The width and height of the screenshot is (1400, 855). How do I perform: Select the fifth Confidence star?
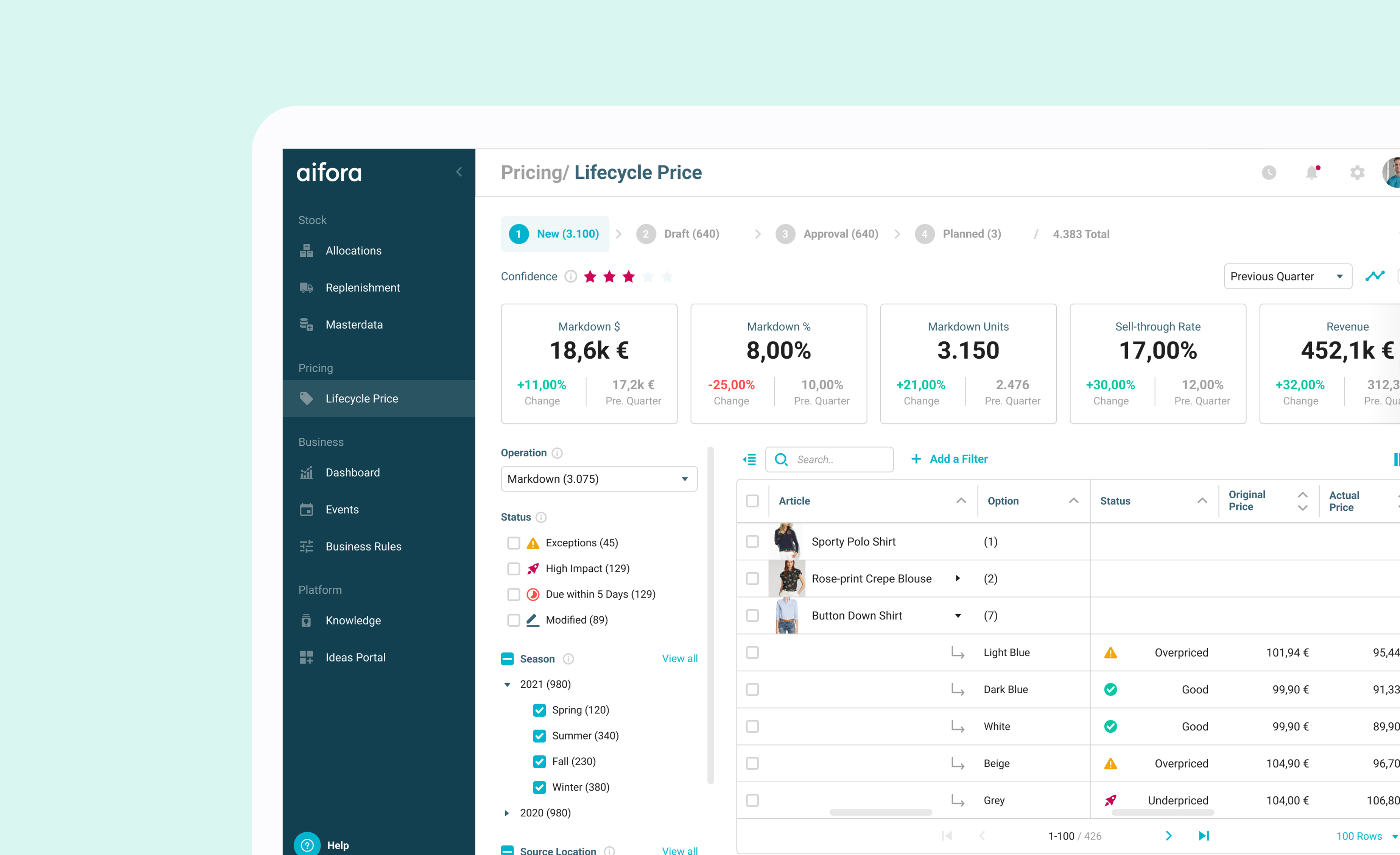pyautogui.click(x=667, y=276)
